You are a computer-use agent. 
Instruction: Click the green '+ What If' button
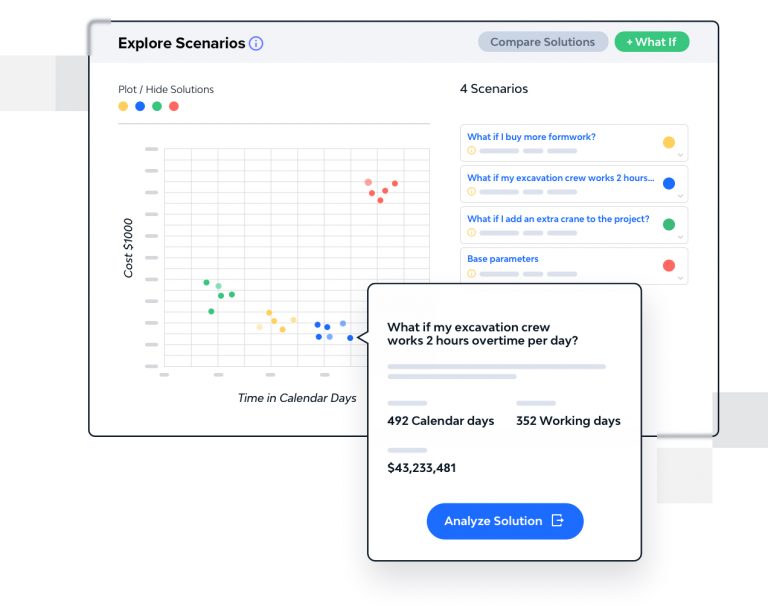[651, 42]
